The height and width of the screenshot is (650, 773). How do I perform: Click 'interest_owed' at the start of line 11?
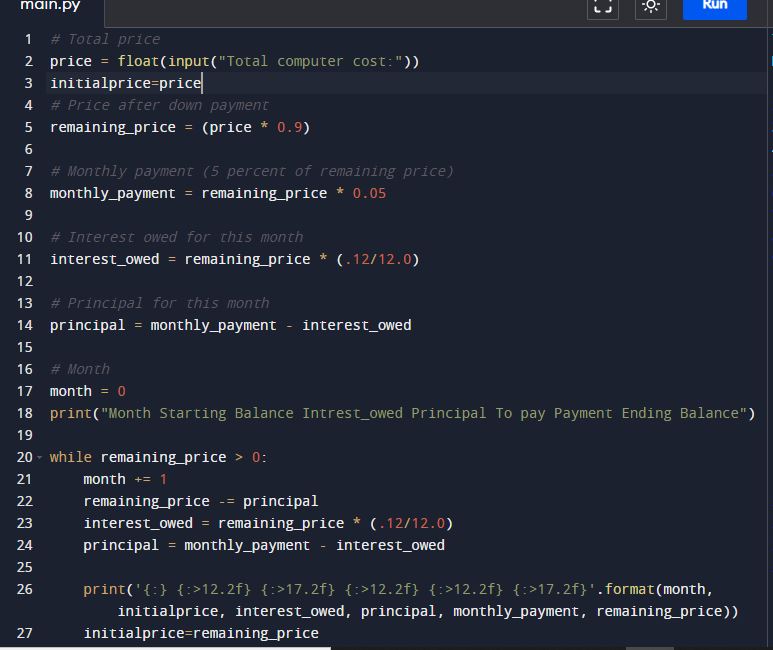105,259
